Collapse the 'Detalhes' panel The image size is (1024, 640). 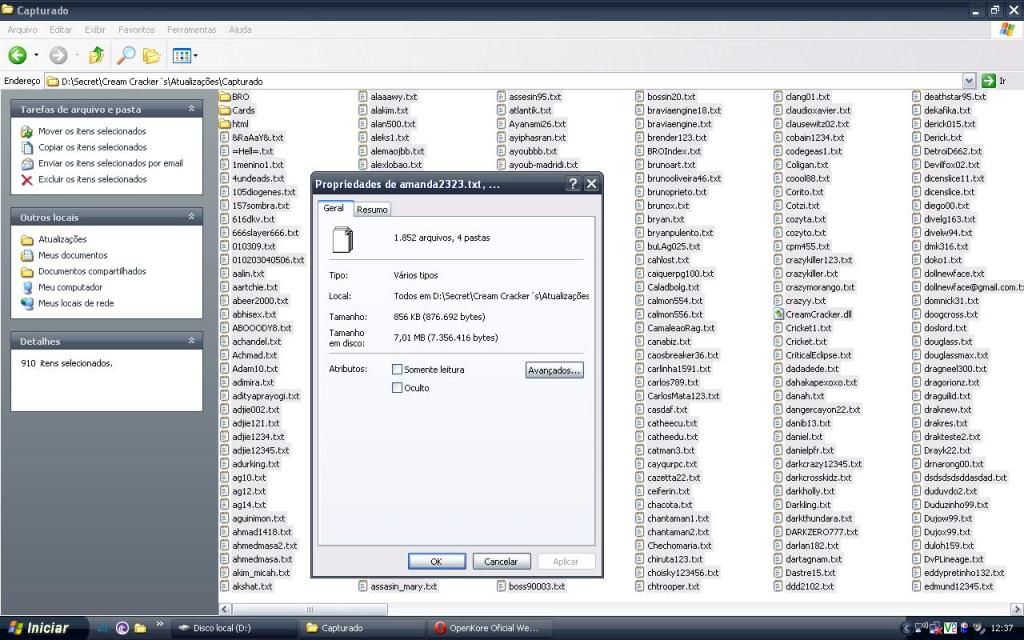pyautogui.click(x=191, y=341)
